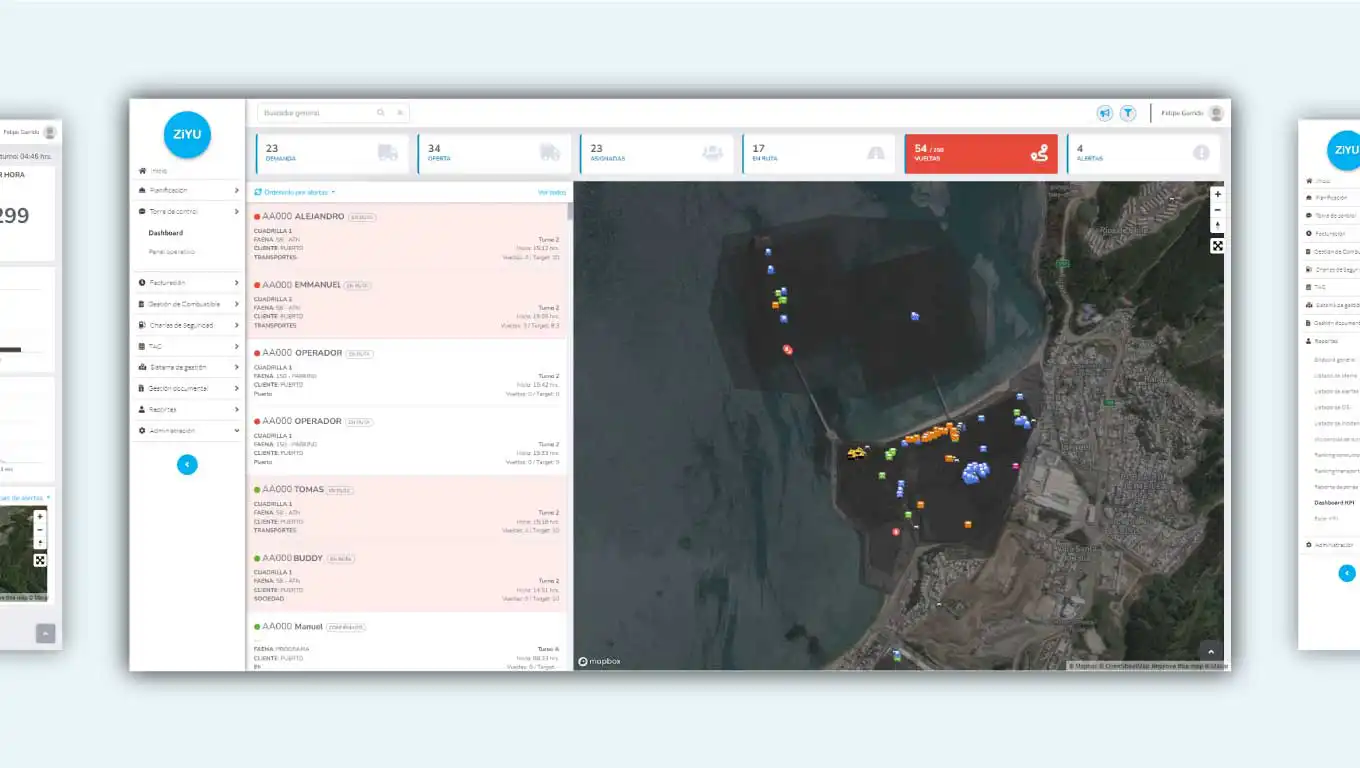Image resolution: width=1360 pixels, height=768 pixels.
Task: Toggle fullscreen map view
Action: (1217, 246)
